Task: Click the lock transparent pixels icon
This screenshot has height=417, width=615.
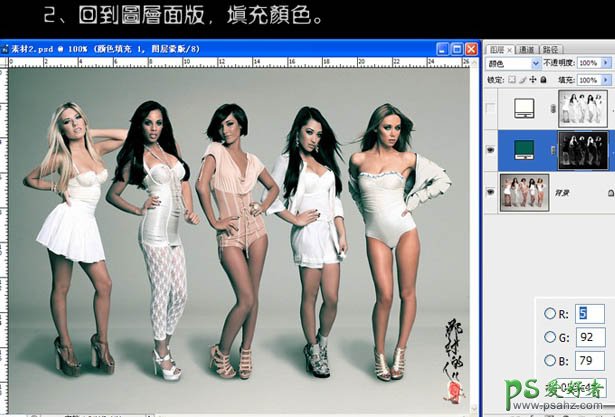Action: click(x=510, y=79)
